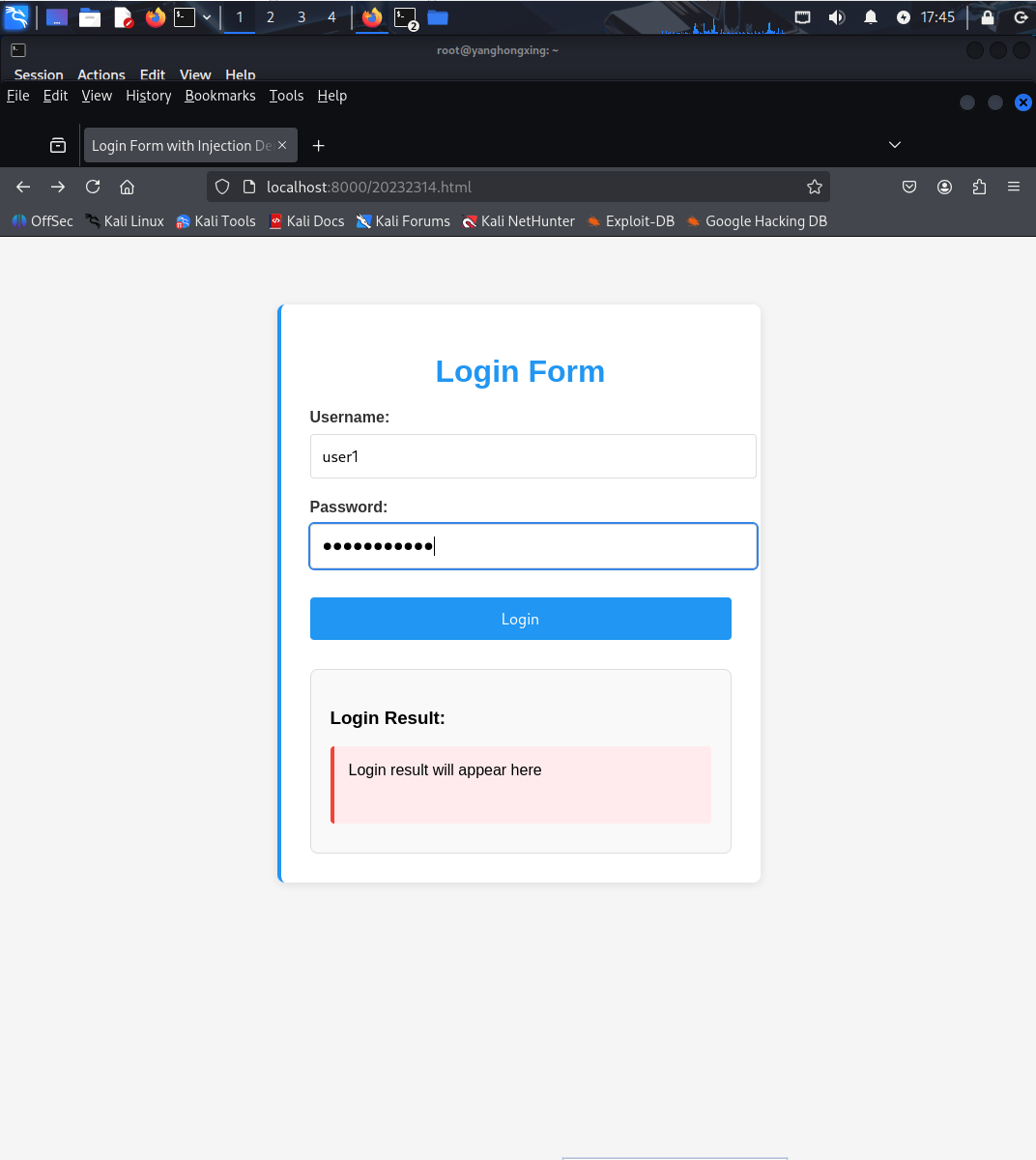Open the Firefox account icon
Viewport: 1036px width, 1160px height.
945,187
